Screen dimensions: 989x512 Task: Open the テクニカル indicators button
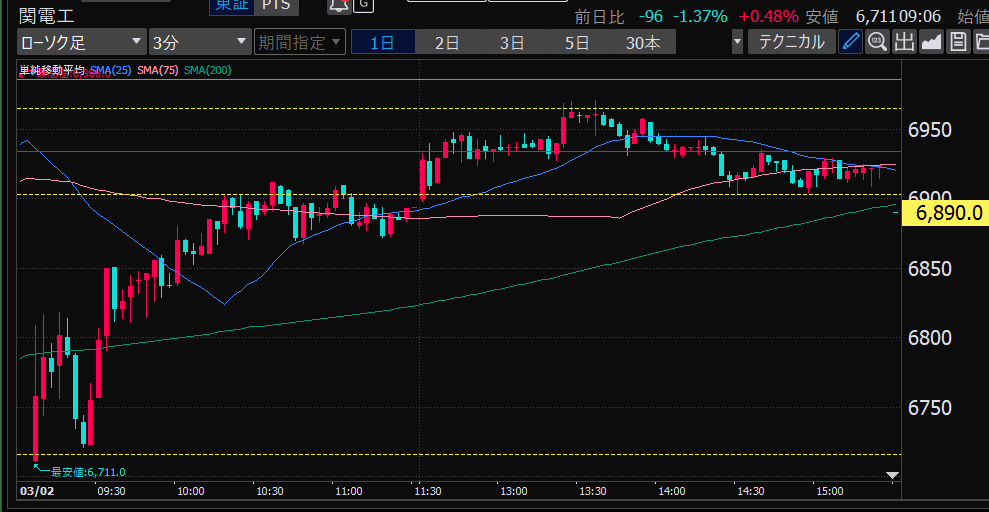tap(792, 42)
